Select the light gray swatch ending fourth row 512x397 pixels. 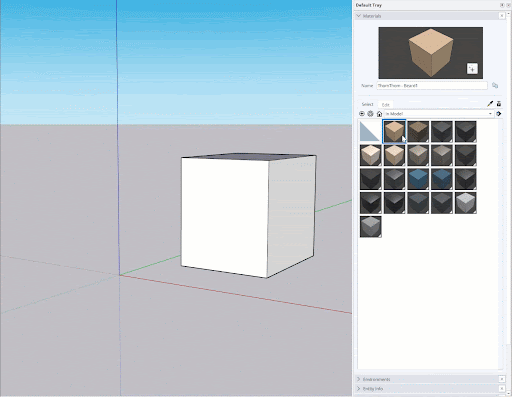click(466, 203)
